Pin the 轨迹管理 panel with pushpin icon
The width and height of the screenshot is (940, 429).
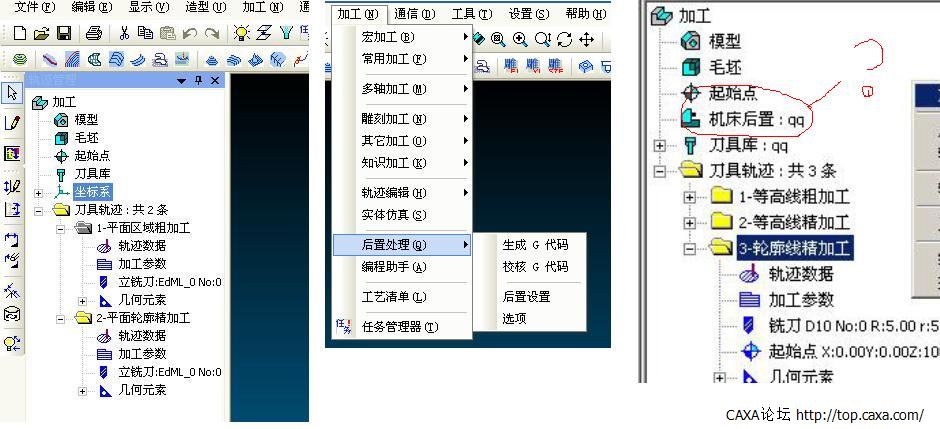198,80
